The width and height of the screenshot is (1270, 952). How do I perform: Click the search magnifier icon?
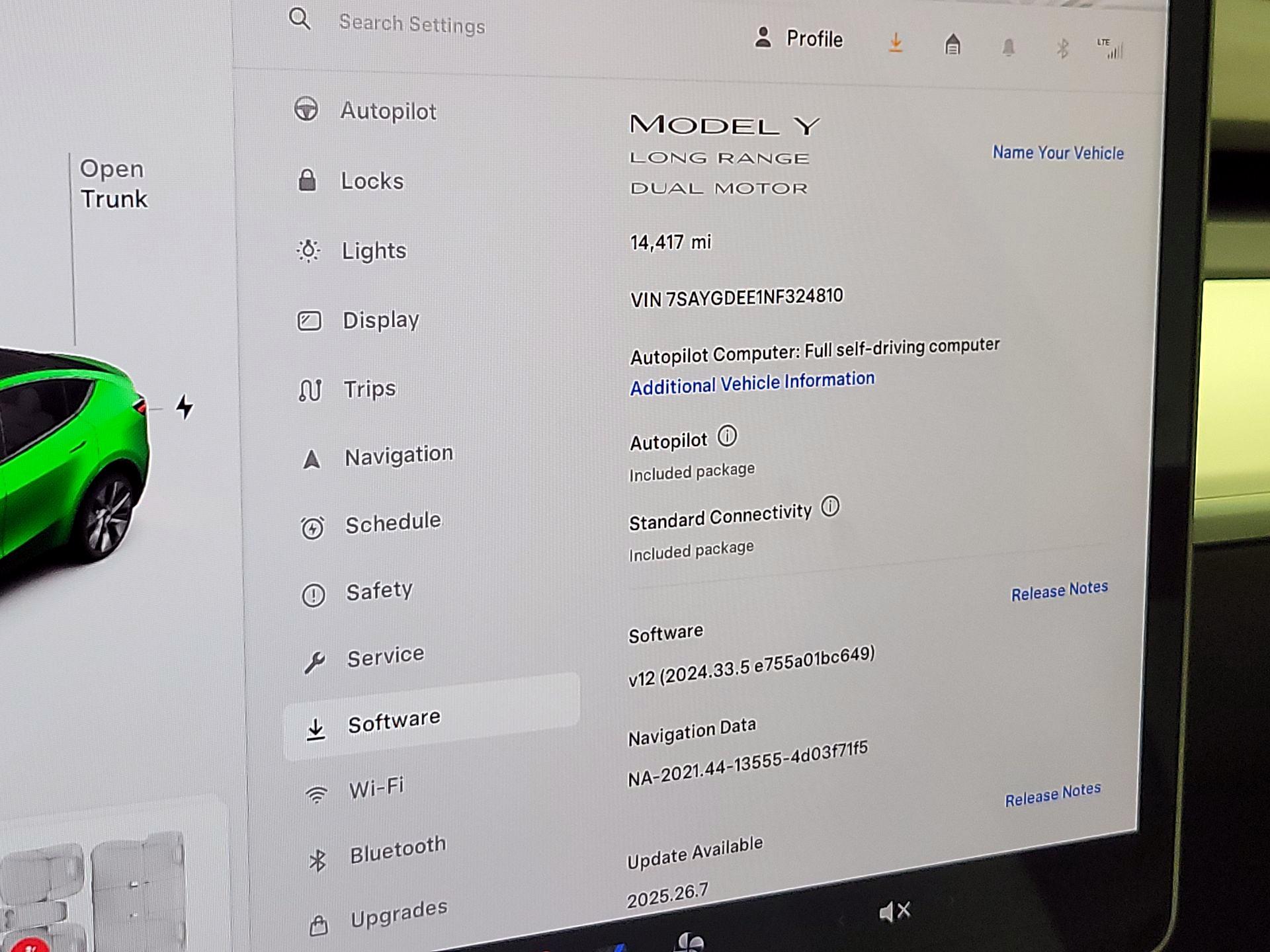tap(300, 19)
